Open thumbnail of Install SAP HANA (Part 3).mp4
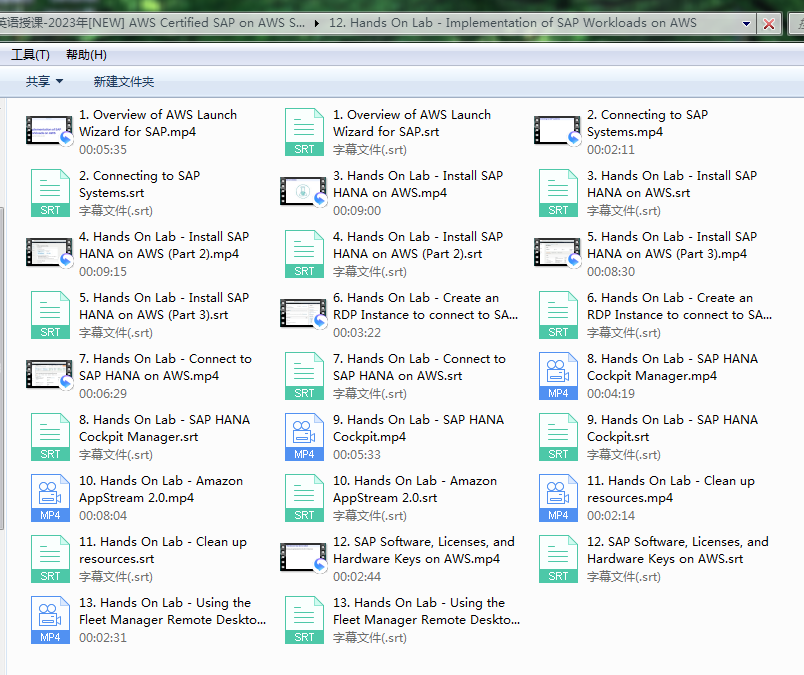Screen dimensions: 804x675 [557, 253]
